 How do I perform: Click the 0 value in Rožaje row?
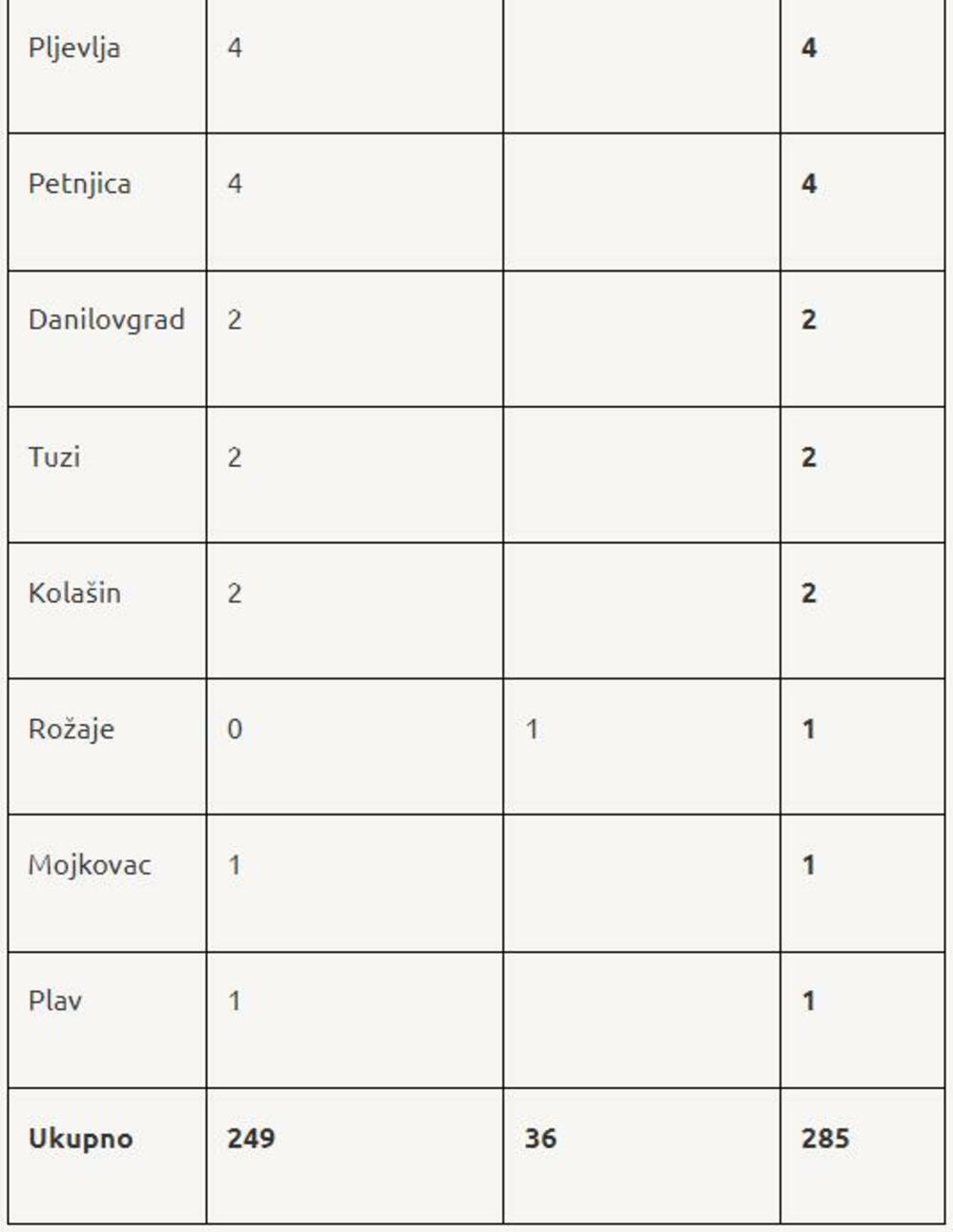(x=234, y=730)
